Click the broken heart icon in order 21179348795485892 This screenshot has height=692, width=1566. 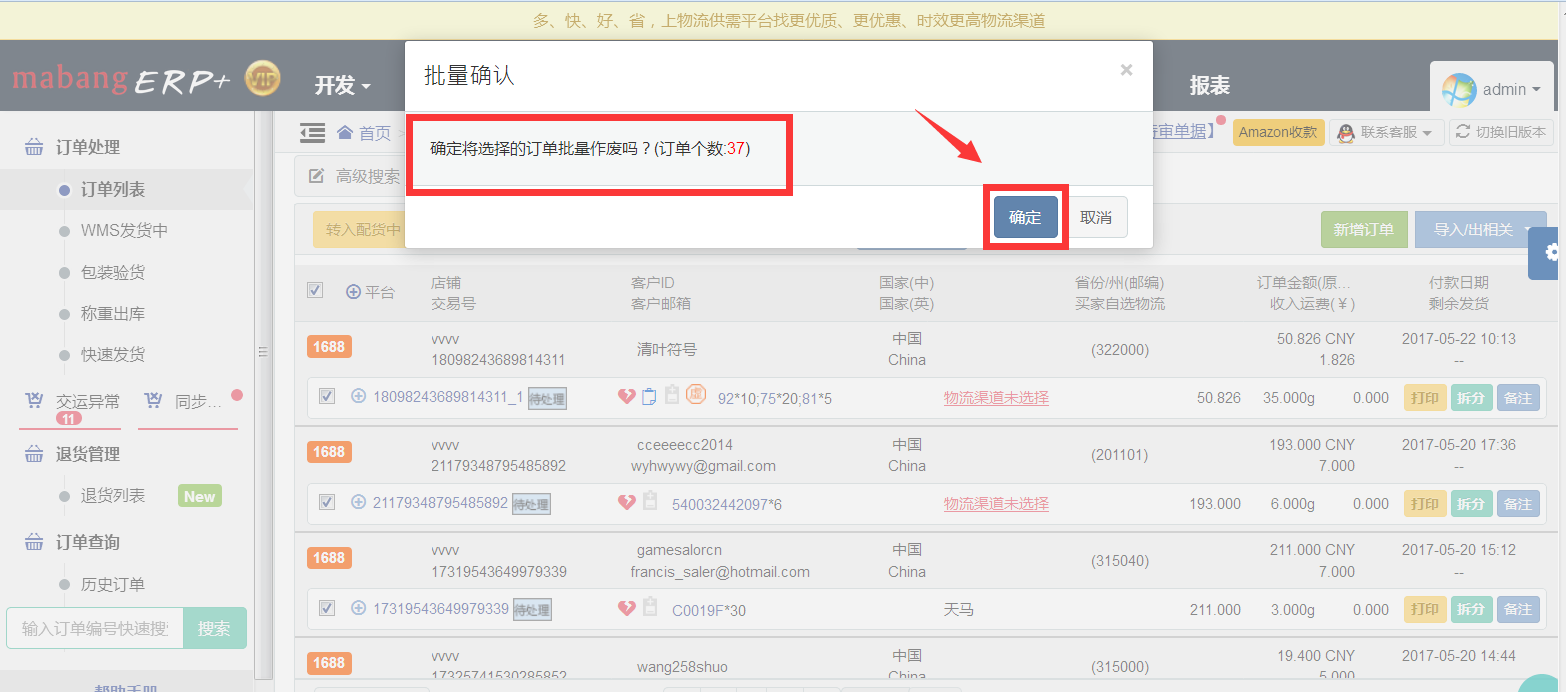(x=627, y=502)
